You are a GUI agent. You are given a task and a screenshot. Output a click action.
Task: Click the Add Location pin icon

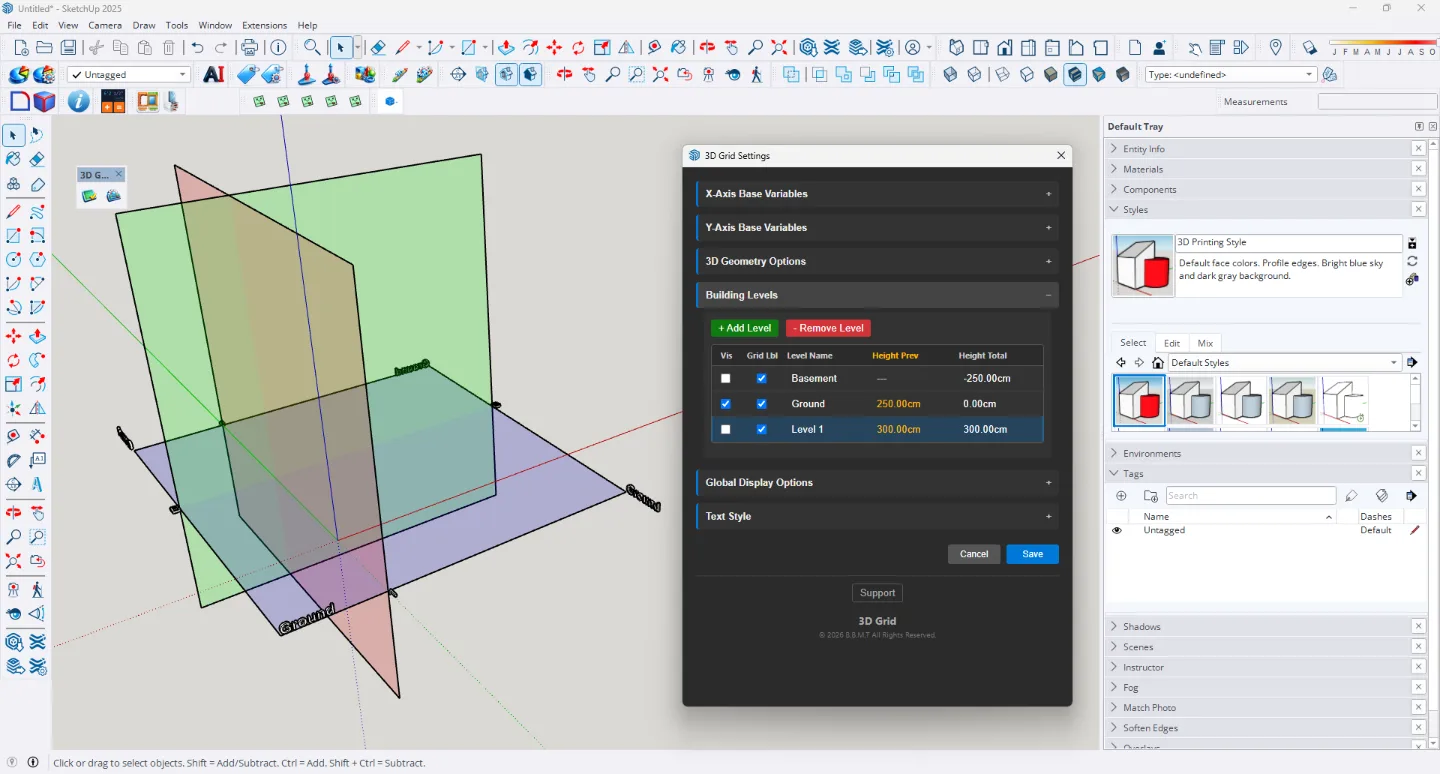click(1275, 47)
